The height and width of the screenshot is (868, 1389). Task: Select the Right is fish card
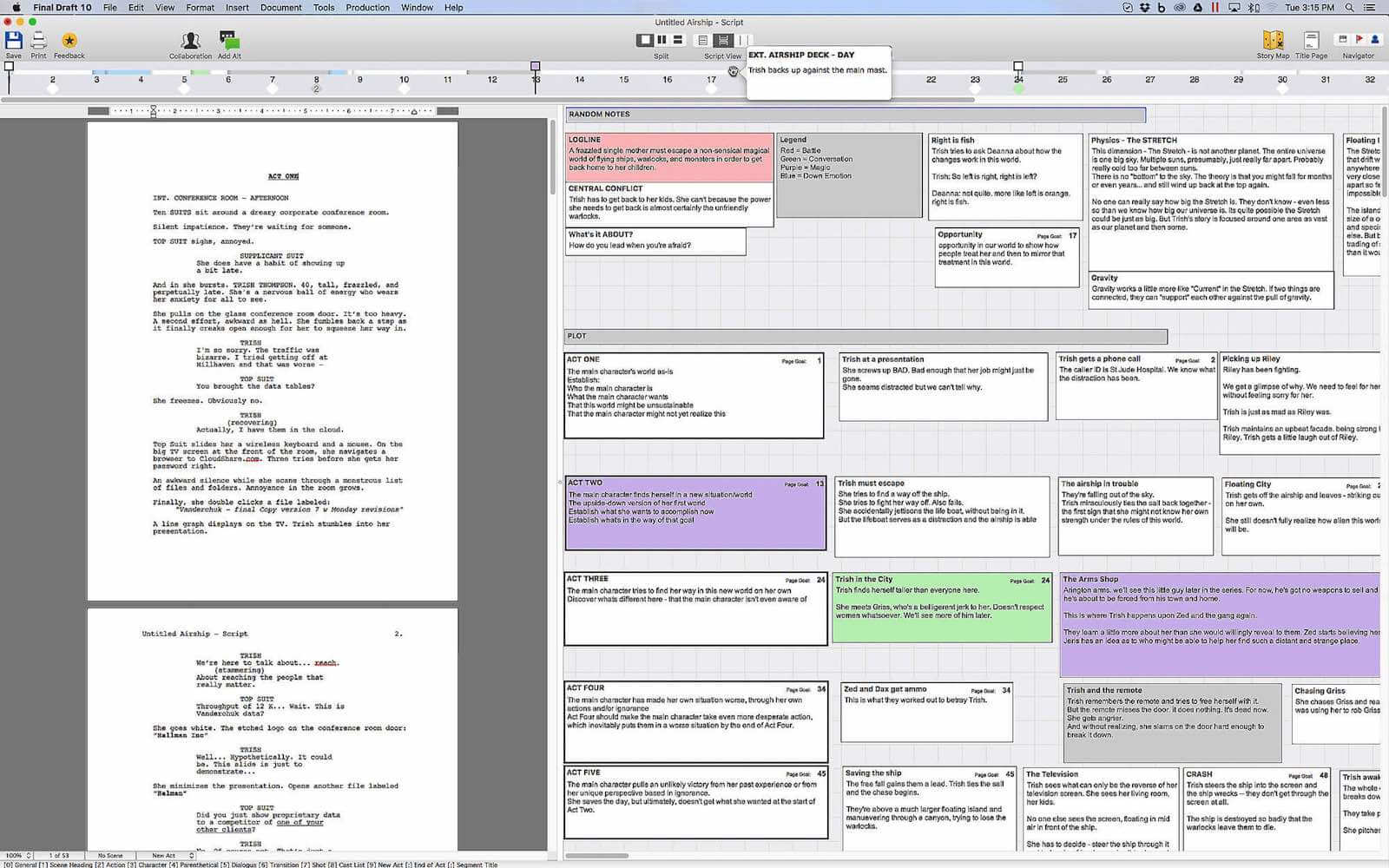pyautogui.click(x=1005, y=176)
